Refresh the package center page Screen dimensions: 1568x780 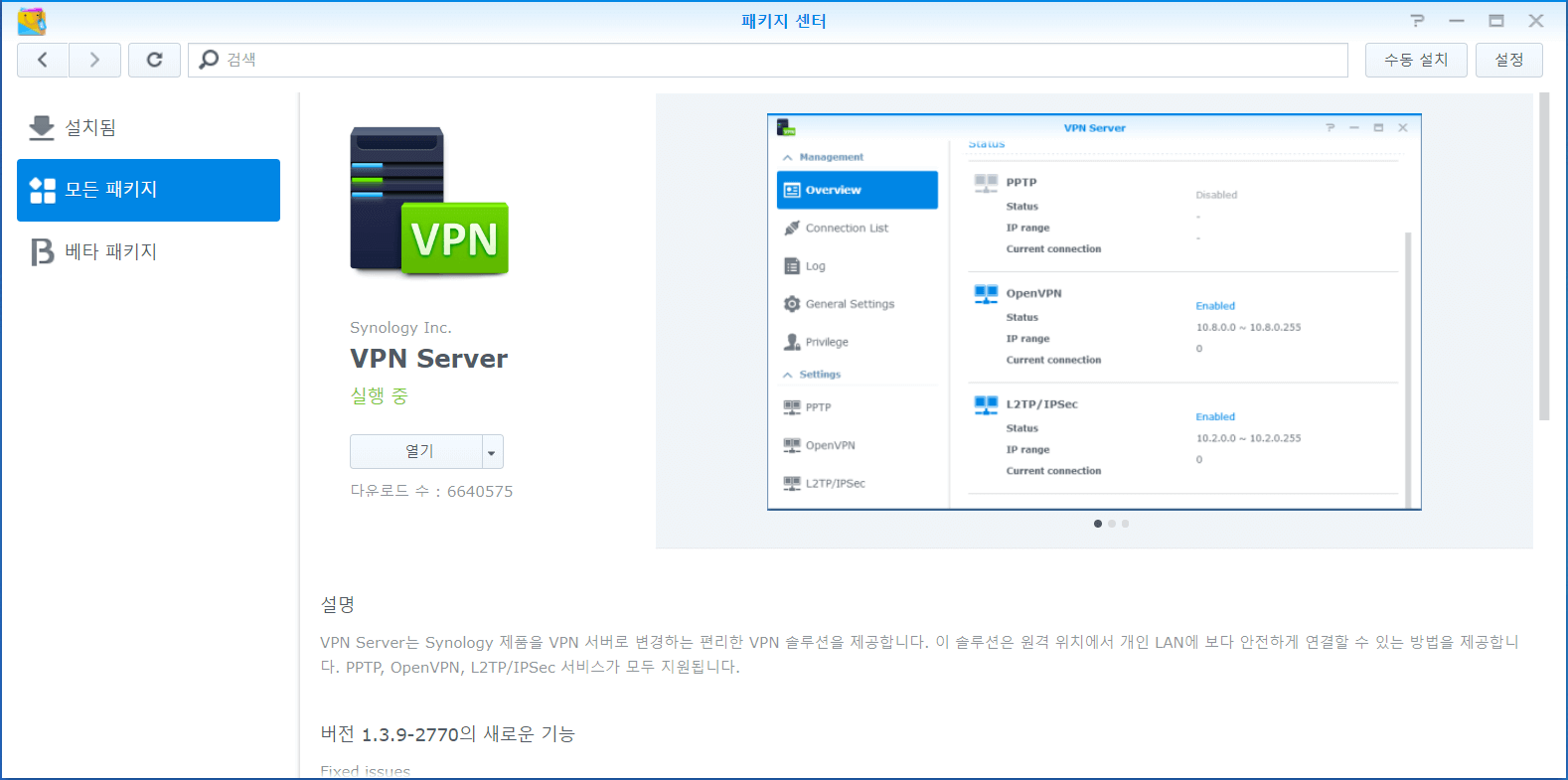click(x=154, y=60)
